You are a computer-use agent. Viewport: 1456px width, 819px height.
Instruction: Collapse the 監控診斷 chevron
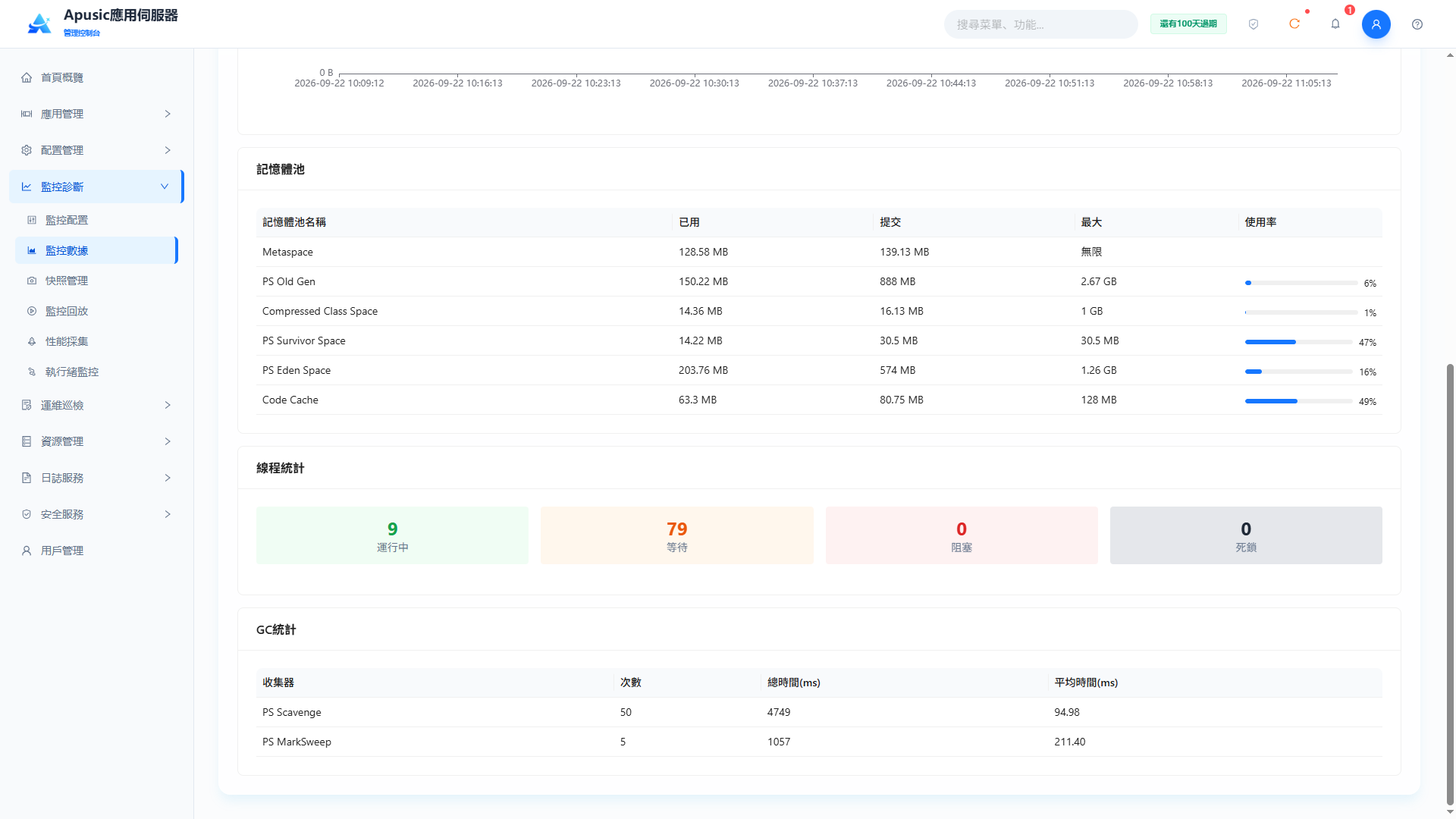[165, 187]
